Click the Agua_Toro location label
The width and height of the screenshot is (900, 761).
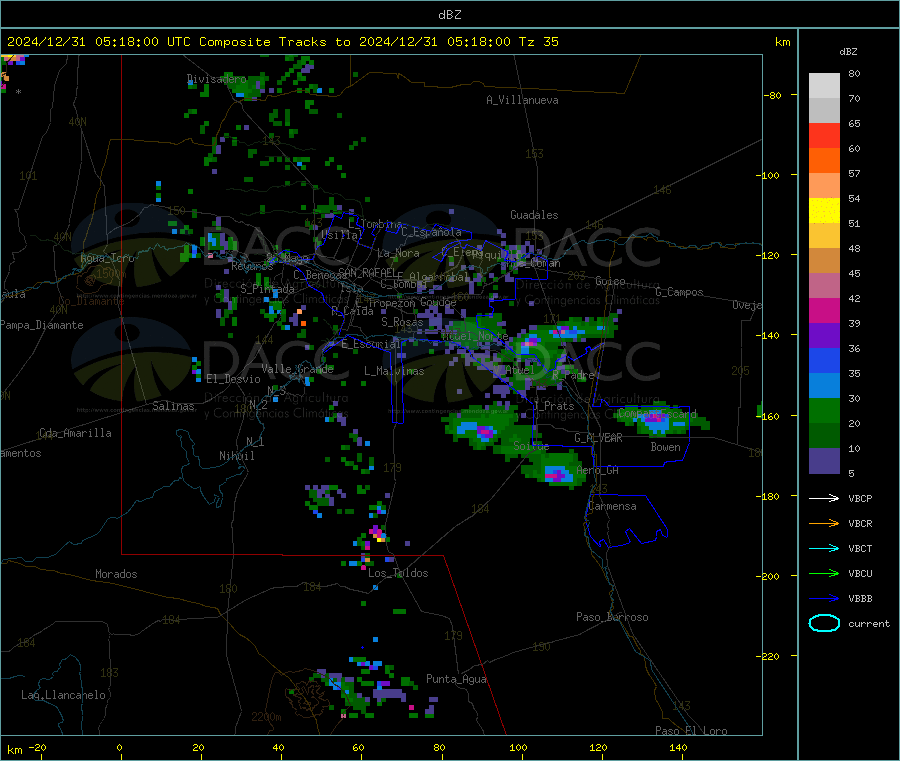(x=107, y=258)
